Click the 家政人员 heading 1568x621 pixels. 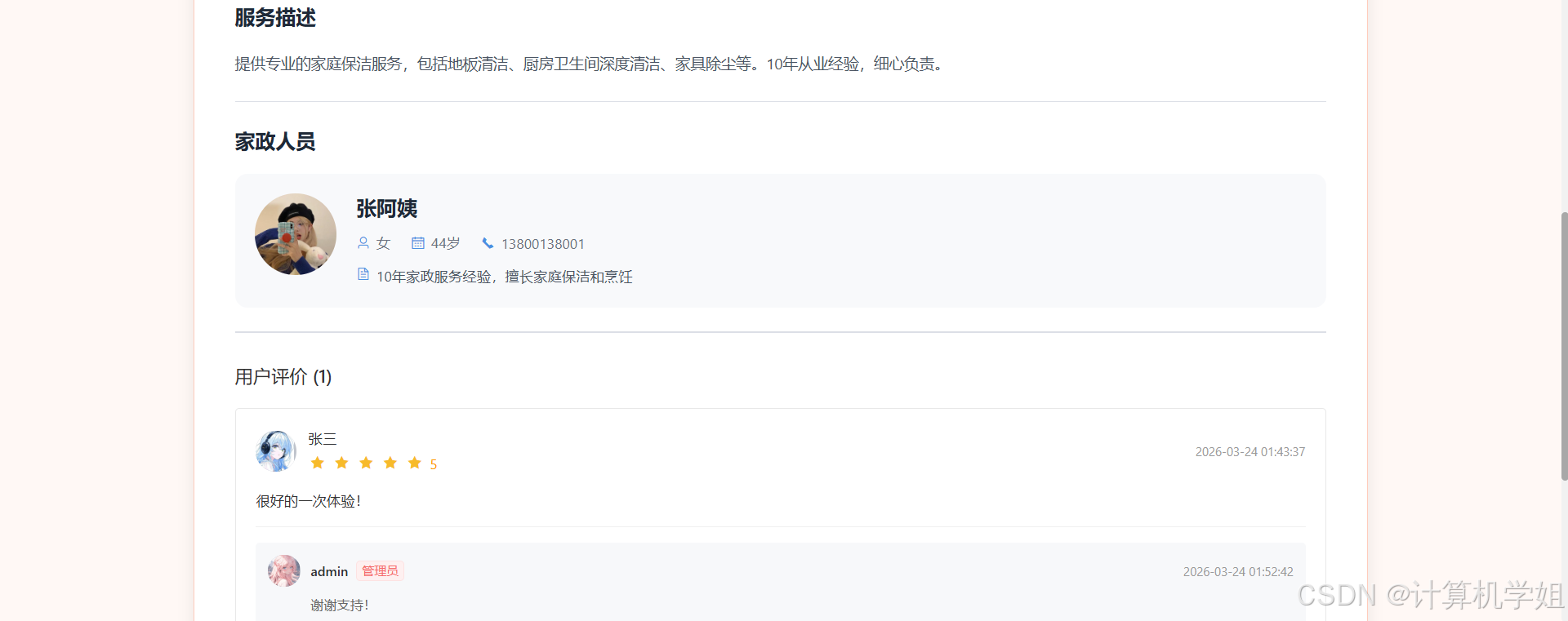275,142
